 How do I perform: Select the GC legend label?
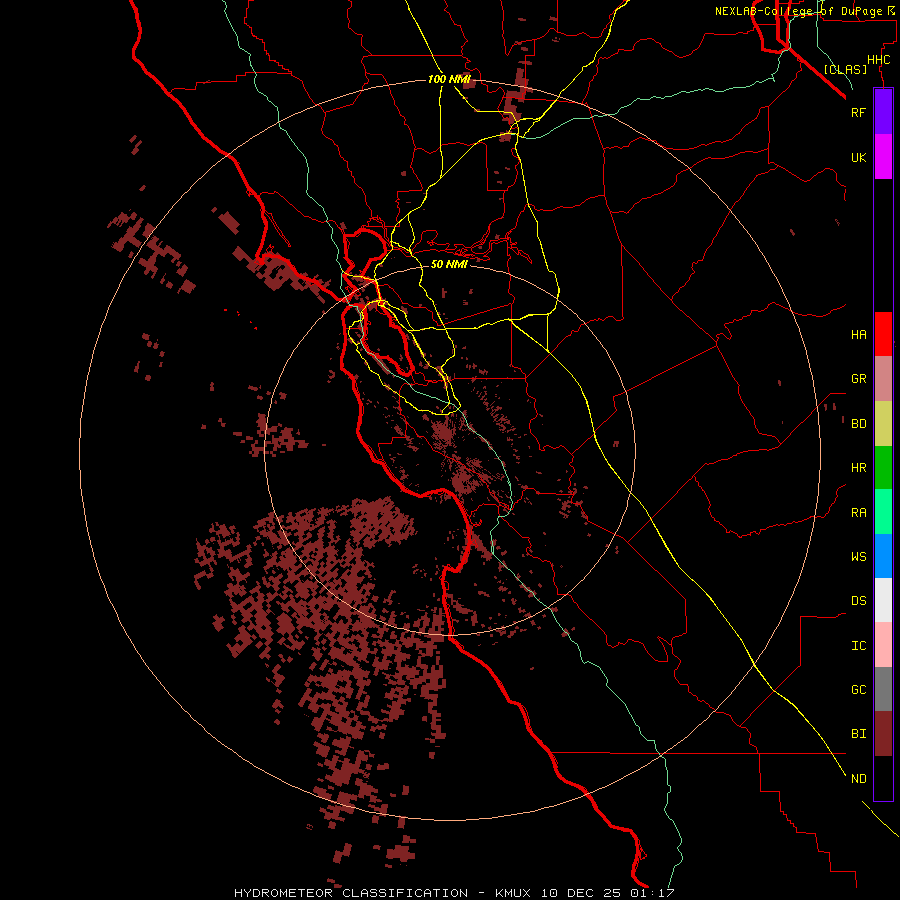[858, 689]
